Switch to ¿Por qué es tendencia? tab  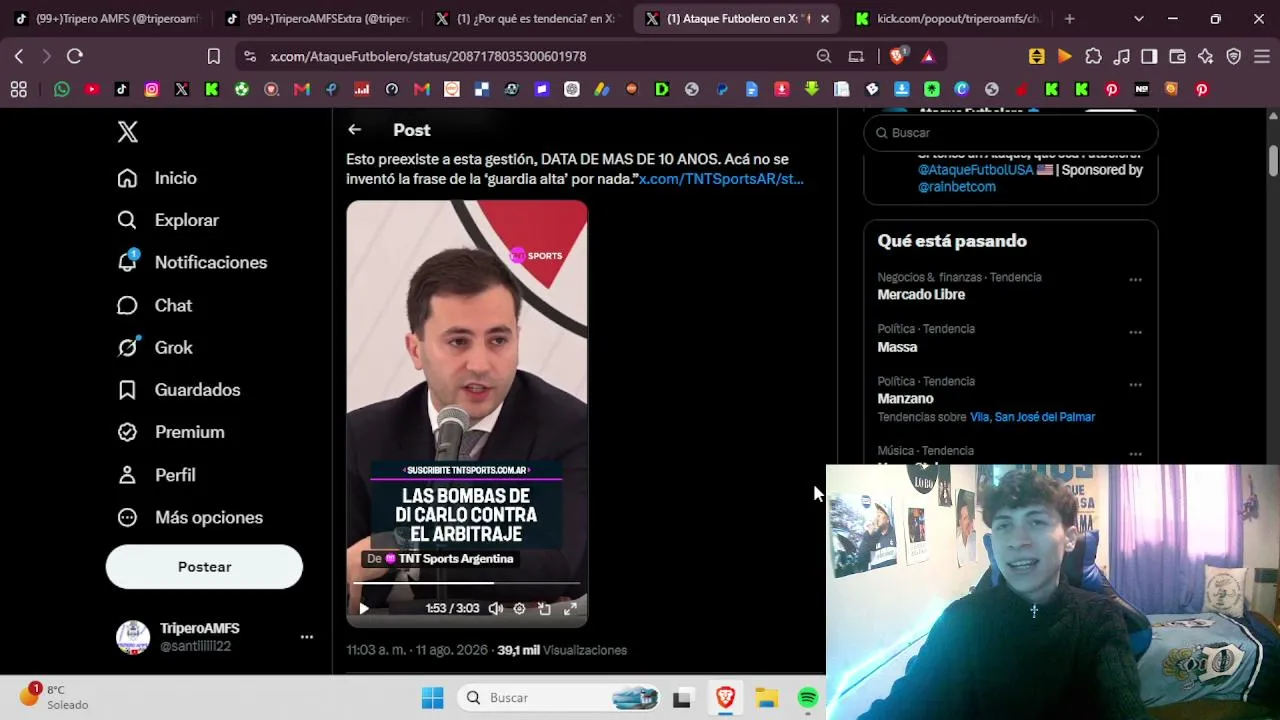click(x=527, y=18)
